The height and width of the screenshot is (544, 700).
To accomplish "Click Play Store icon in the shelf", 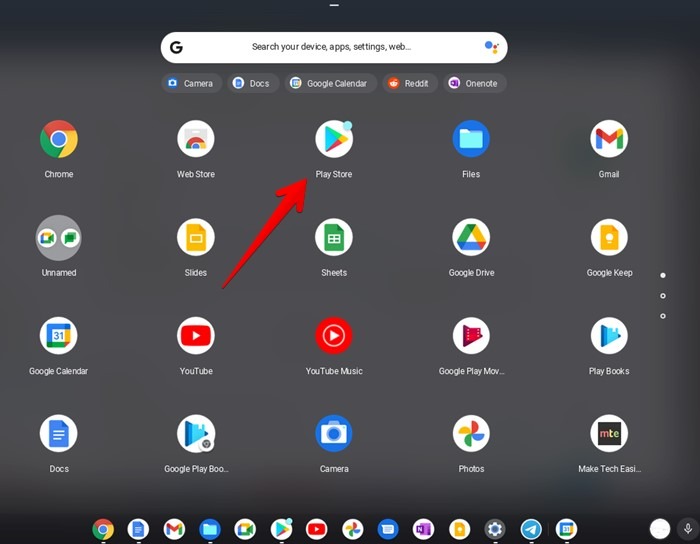I will (281, 529).
